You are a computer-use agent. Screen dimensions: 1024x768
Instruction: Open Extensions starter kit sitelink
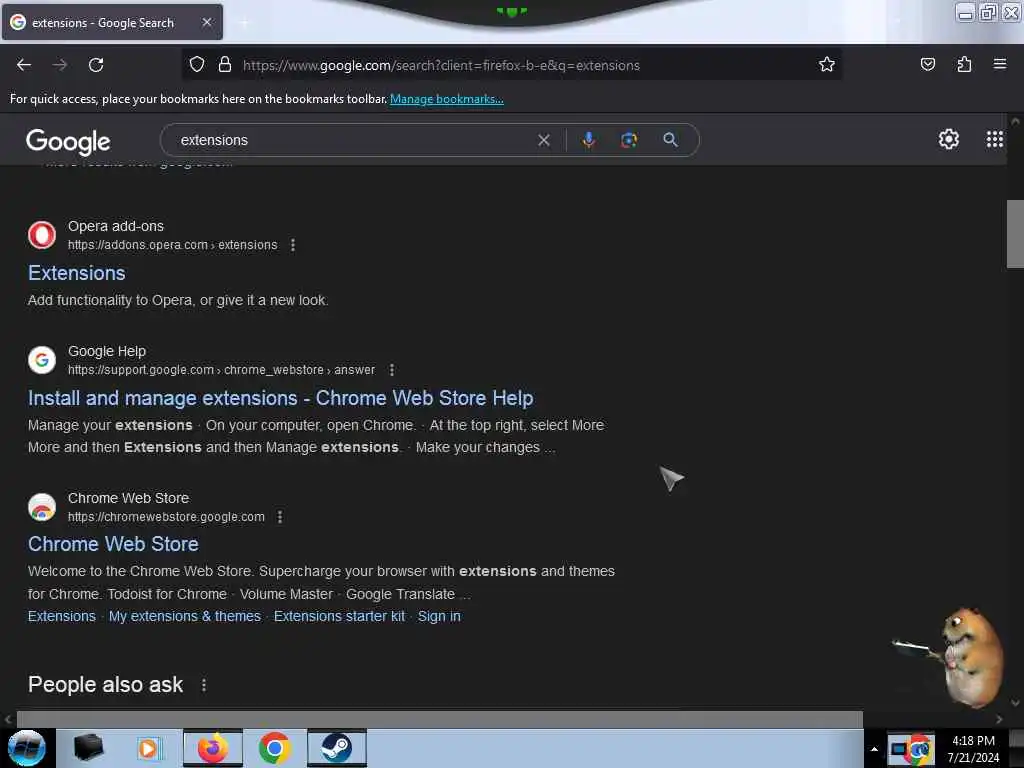339,616
